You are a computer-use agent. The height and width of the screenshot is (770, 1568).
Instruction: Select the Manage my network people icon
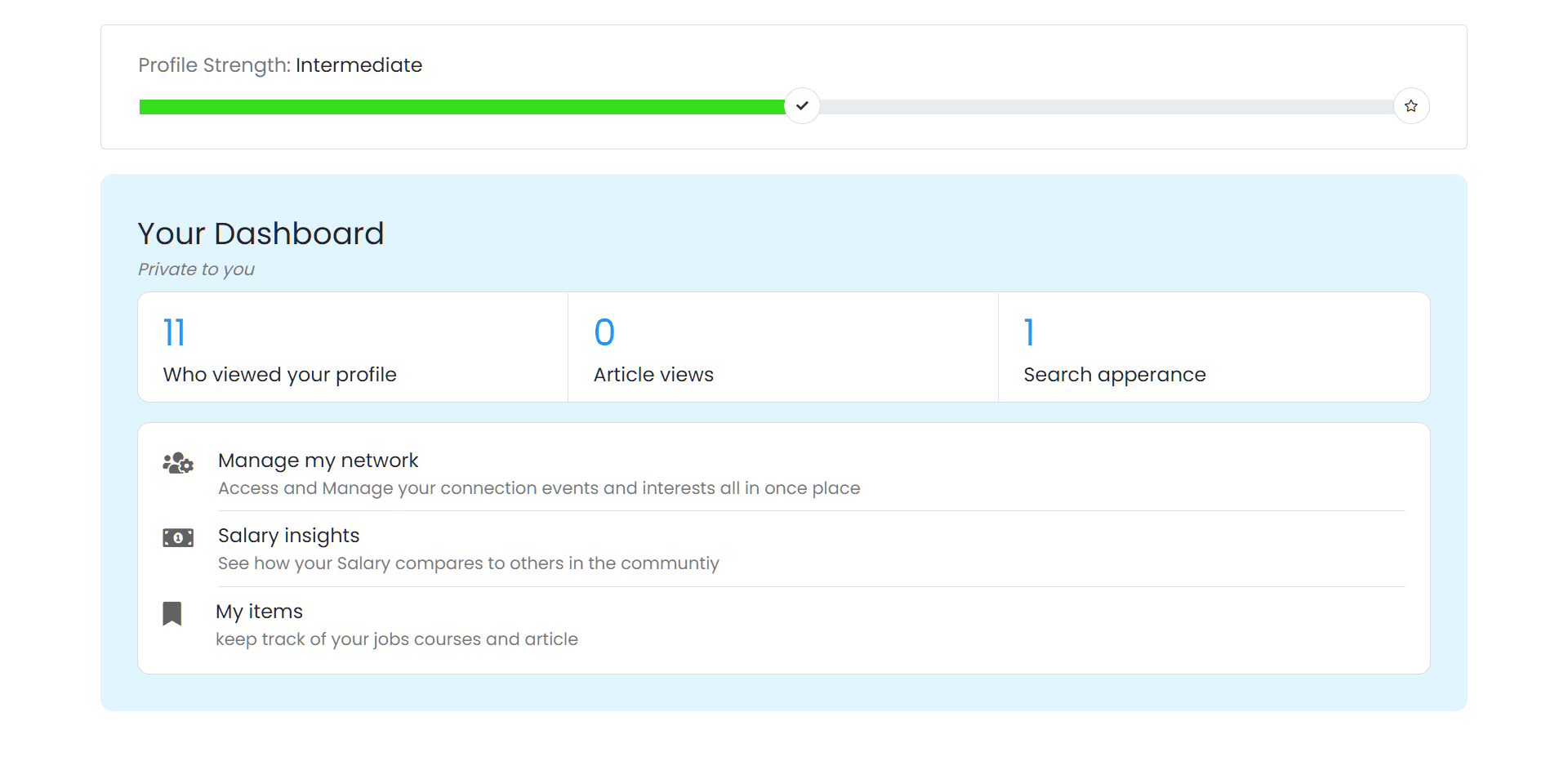point(177,463)
